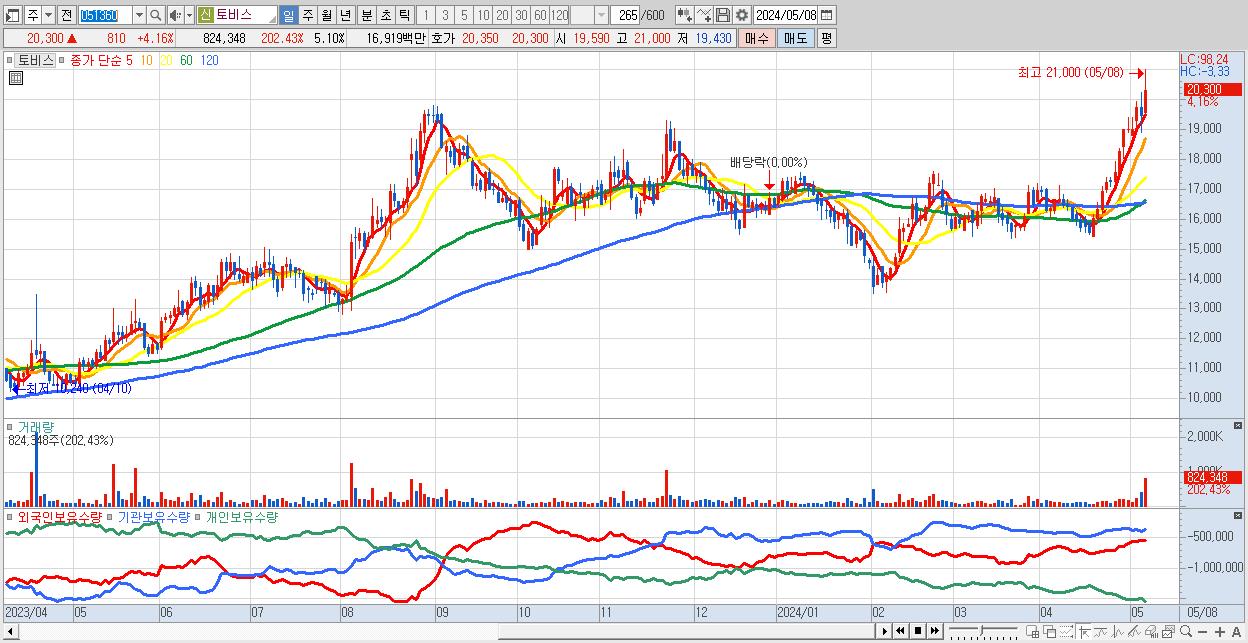This screenshot has width=1248, height=643.
Task: Expand the 거래량 volume panel marker
Action: pos(9,427)
